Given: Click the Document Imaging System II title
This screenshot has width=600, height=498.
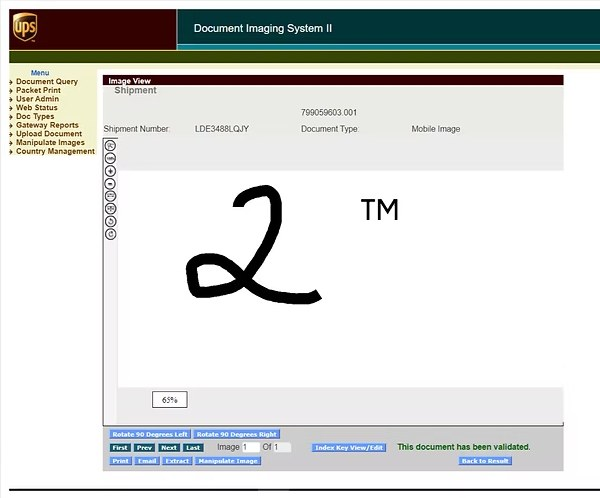Looking at the screenshot, I should click(x=262, y=28).
